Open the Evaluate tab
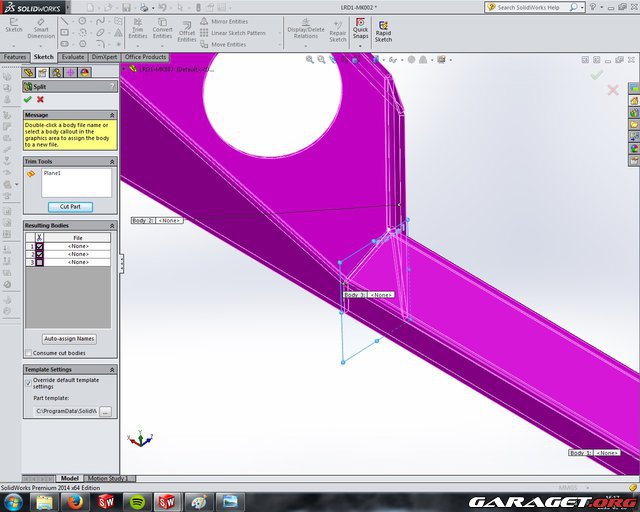640x512 pixels. (73, 57)
